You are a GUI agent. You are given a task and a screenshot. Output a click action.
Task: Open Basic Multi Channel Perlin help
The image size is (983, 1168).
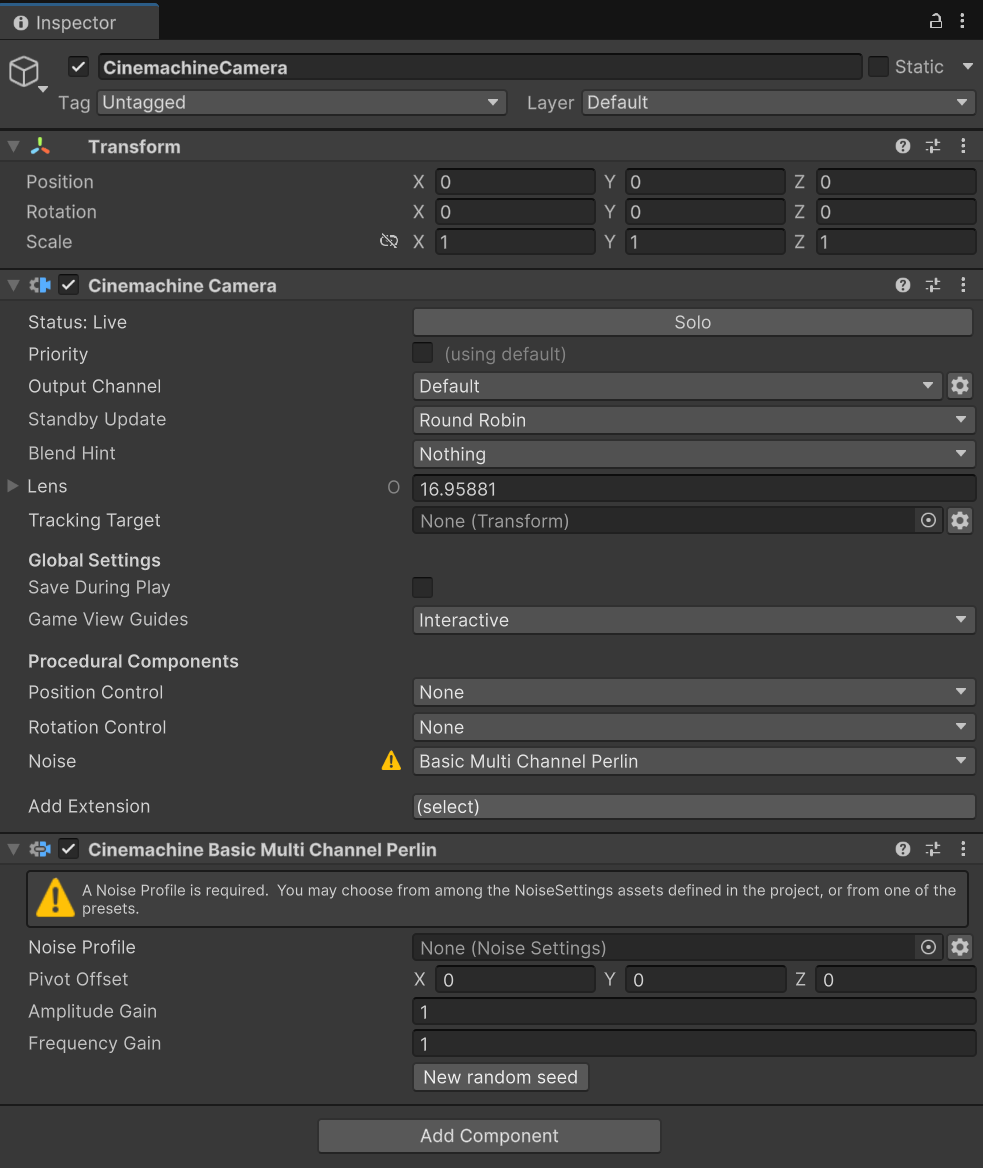[x=903, y=849]
